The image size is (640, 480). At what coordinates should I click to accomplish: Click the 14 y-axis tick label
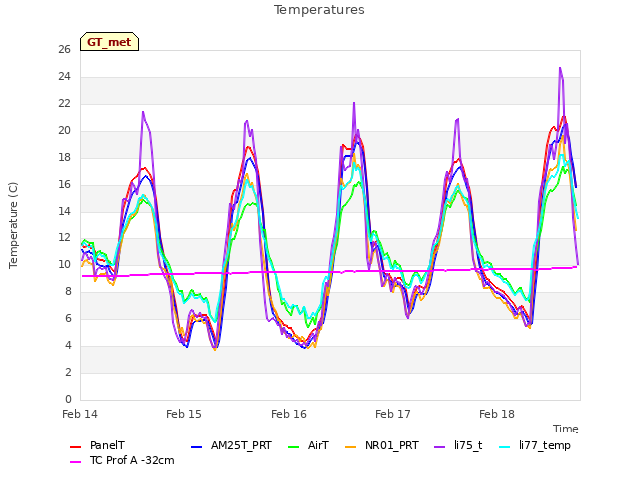click(64, 211)
